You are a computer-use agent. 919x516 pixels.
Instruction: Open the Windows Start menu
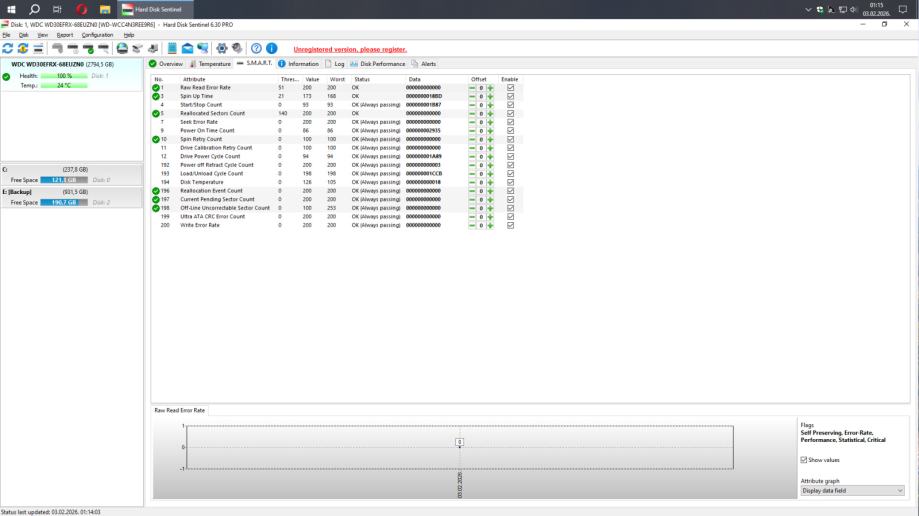pos(11,9)
